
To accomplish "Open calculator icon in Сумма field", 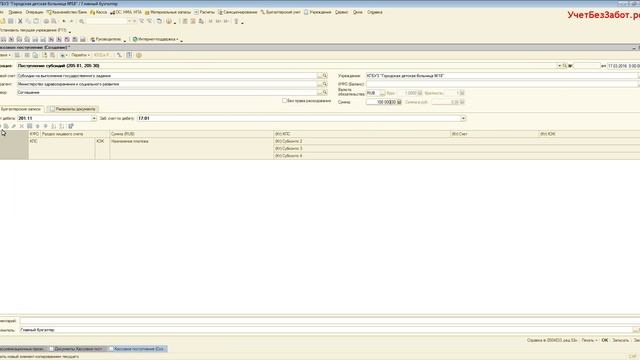I will click(399, 102).
